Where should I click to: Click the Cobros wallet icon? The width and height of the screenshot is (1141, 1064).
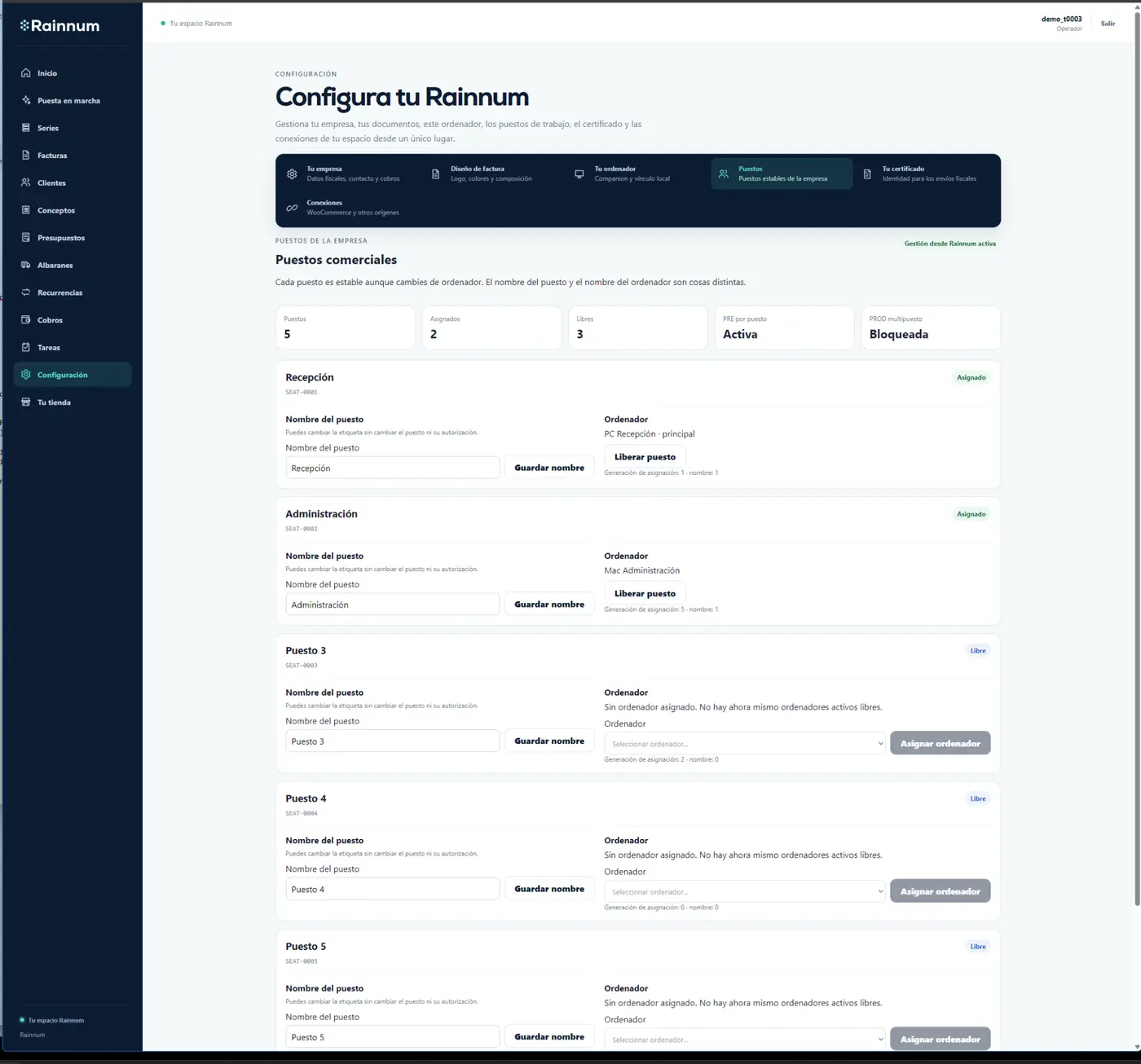click(x=25, y=320)
